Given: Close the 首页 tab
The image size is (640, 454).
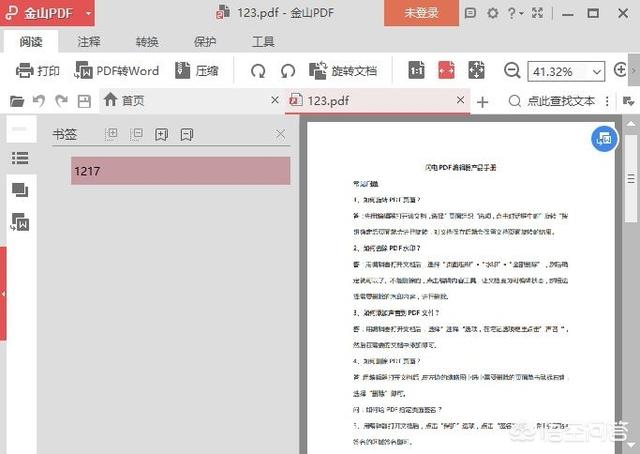Looking at the screenshot, I should click(275, 100).
